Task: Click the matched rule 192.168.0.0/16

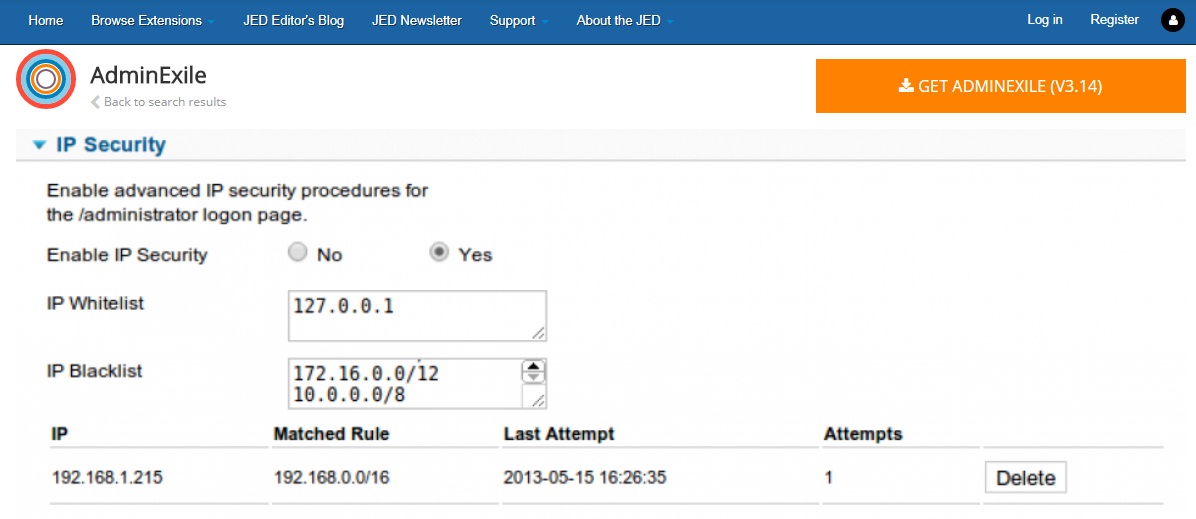Action: [x=332, y=478]
